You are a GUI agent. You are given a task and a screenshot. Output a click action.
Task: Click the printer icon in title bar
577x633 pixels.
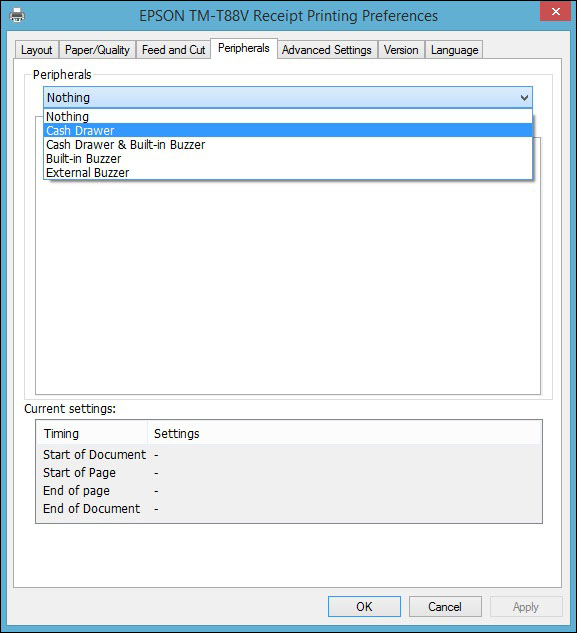17,15
